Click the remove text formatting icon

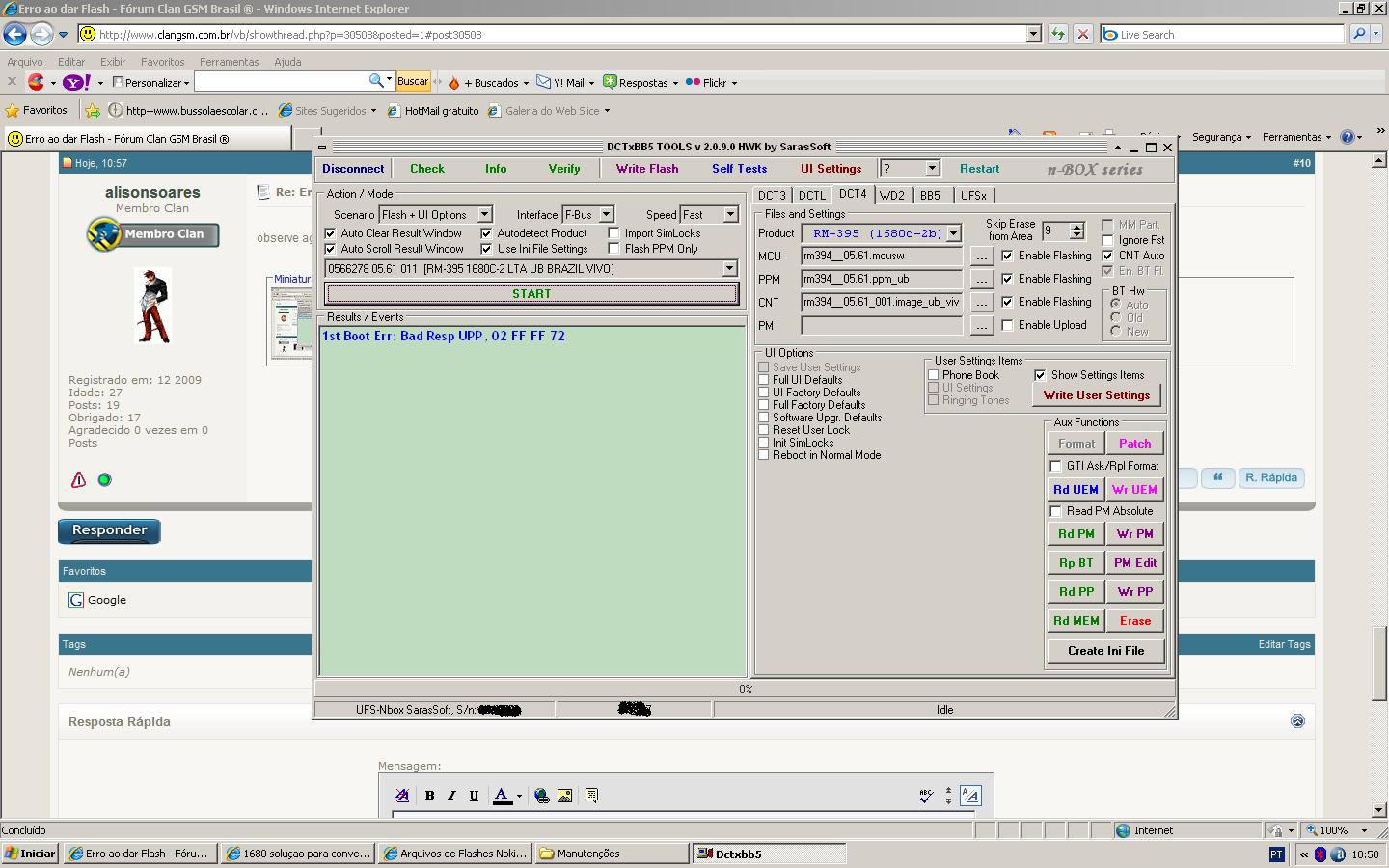[x=402, y=796]
